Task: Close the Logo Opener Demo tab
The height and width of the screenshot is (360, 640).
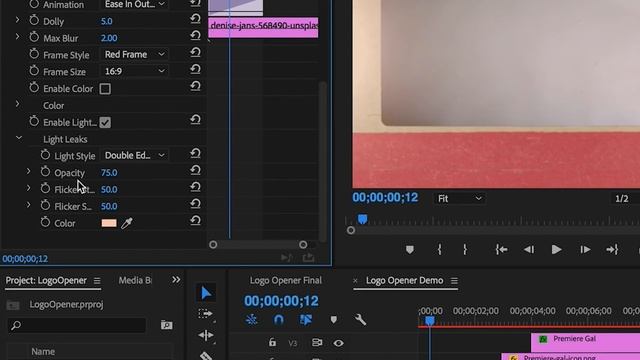Action: [x=355, y=281]
